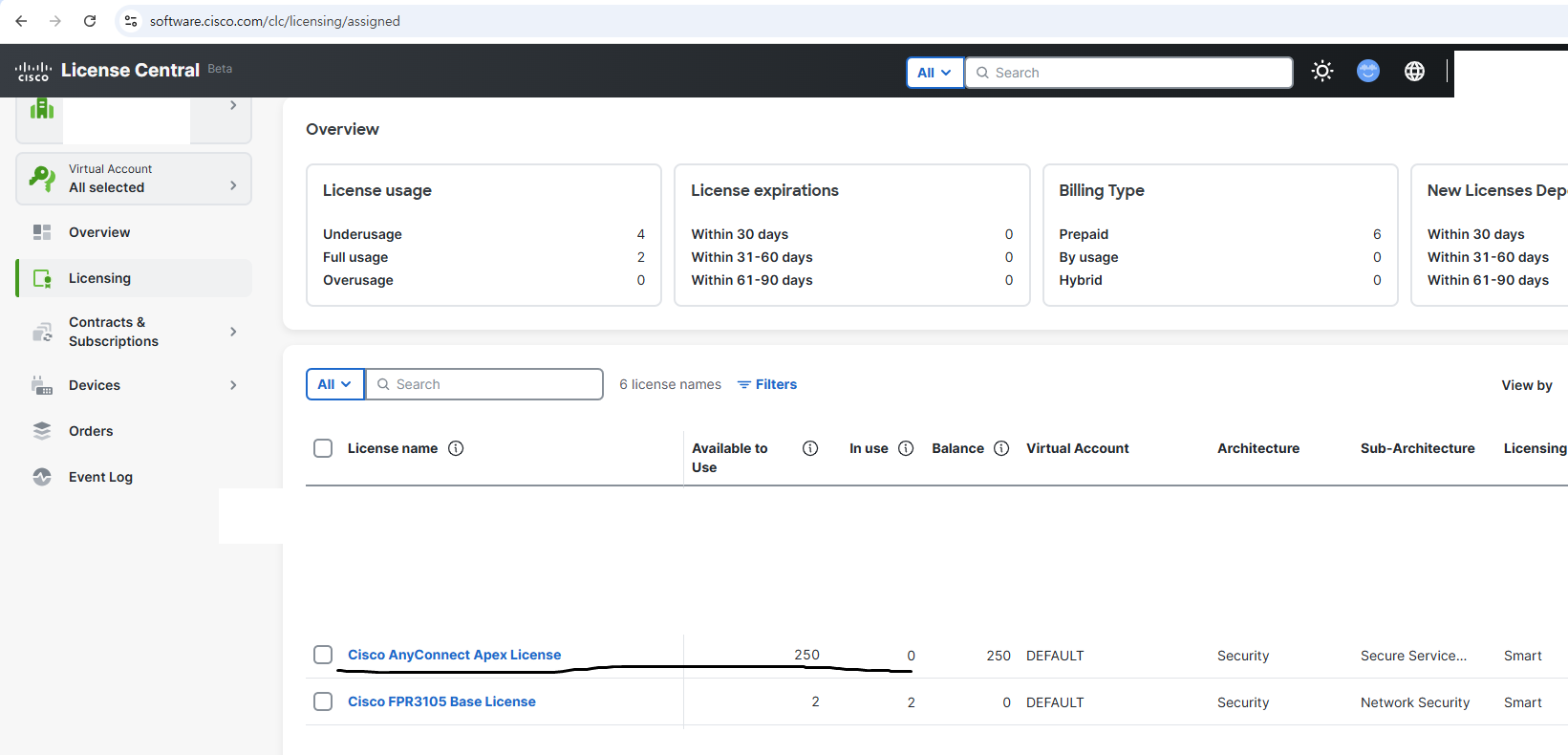Click Network Security sub-architecture cell

tap(1415, 702)
